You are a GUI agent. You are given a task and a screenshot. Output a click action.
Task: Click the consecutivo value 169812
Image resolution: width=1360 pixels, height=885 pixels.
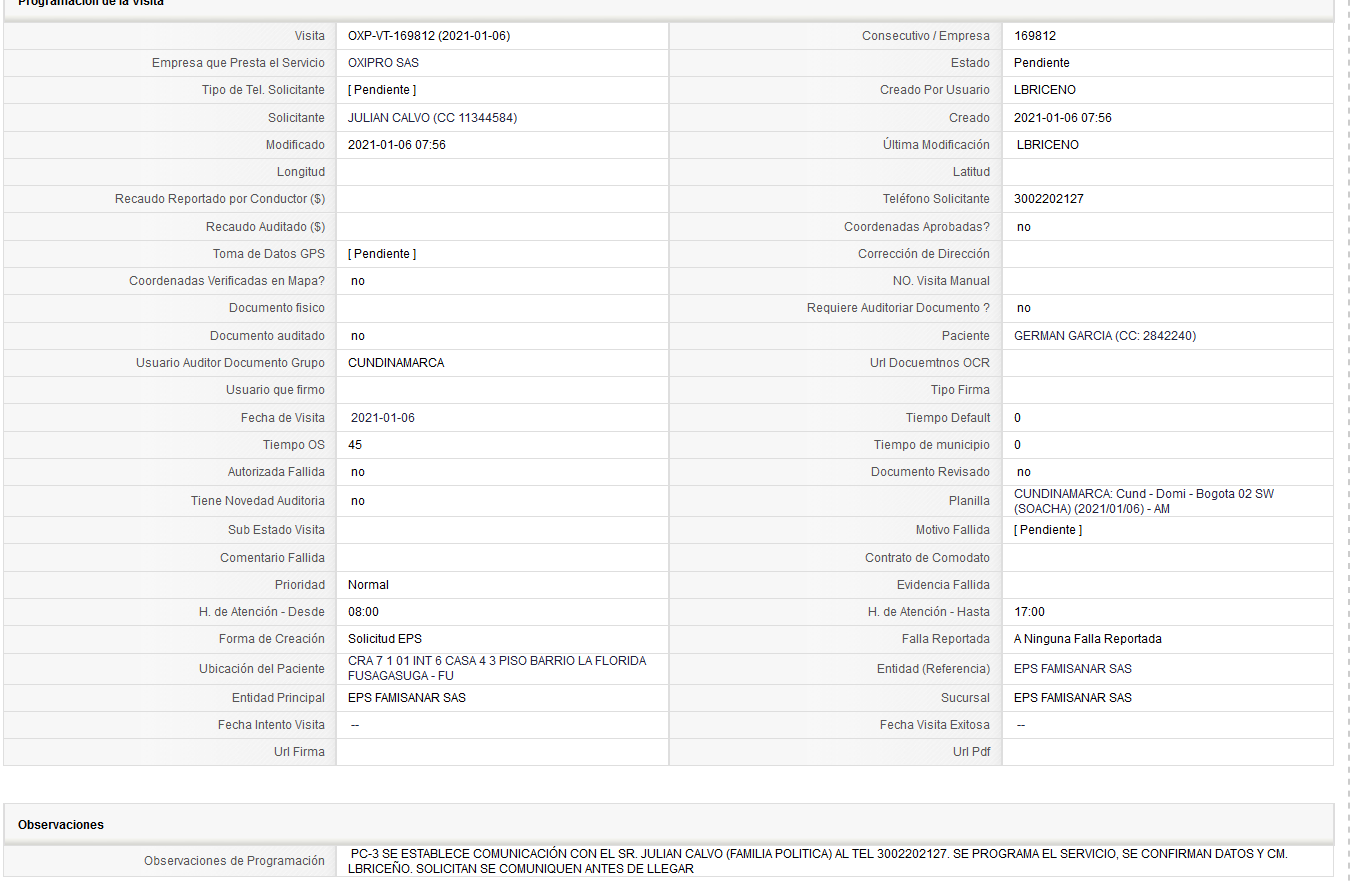(x=1035, y=36)
